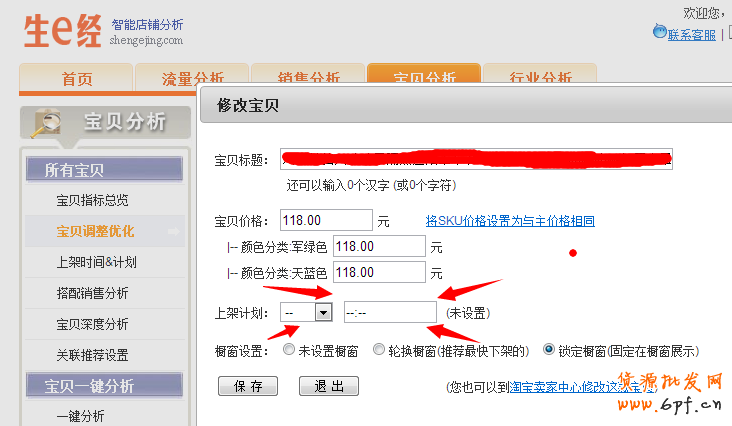Click the 生e经 logo
The width and height of the screenshot is (732, 426).
[x=62, y=30]
